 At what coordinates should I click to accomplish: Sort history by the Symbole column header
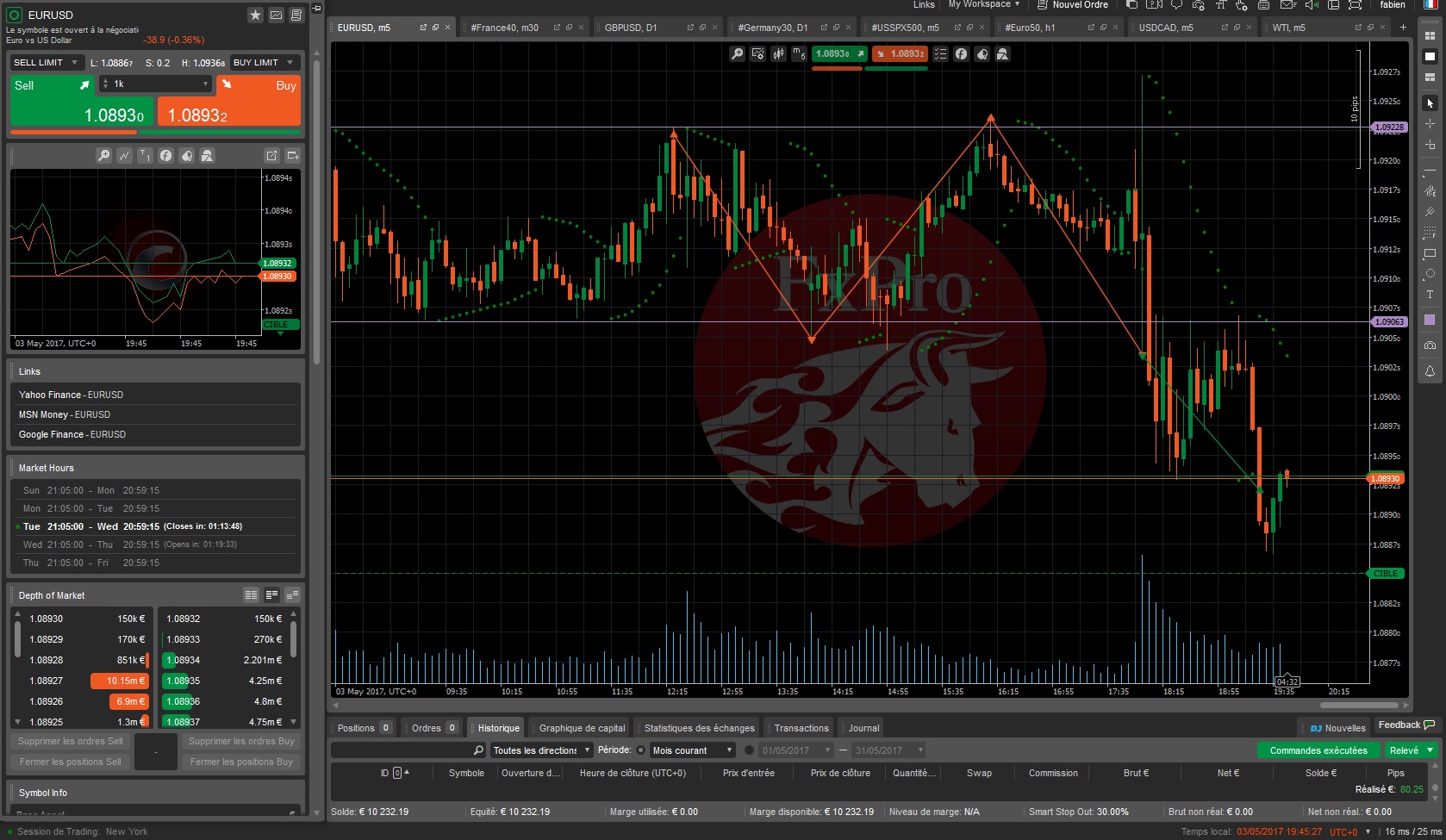(466, 773)
